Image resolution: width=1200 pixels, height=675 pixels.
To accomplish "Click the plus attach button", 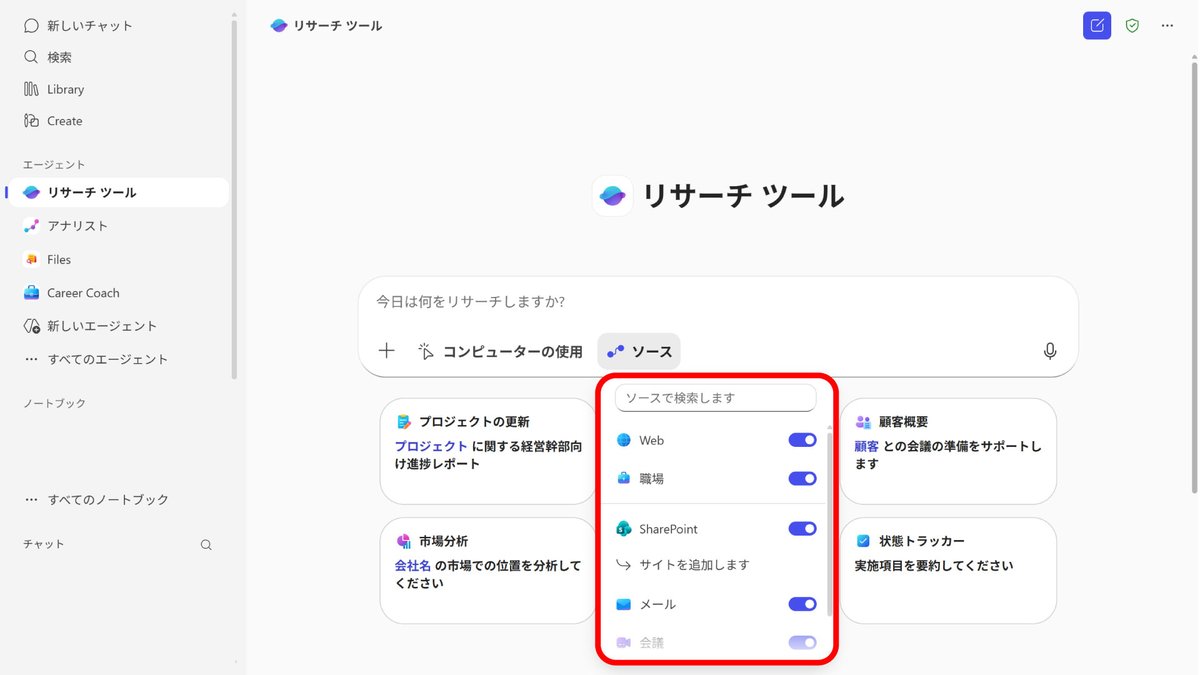I will tap(387, 351).
